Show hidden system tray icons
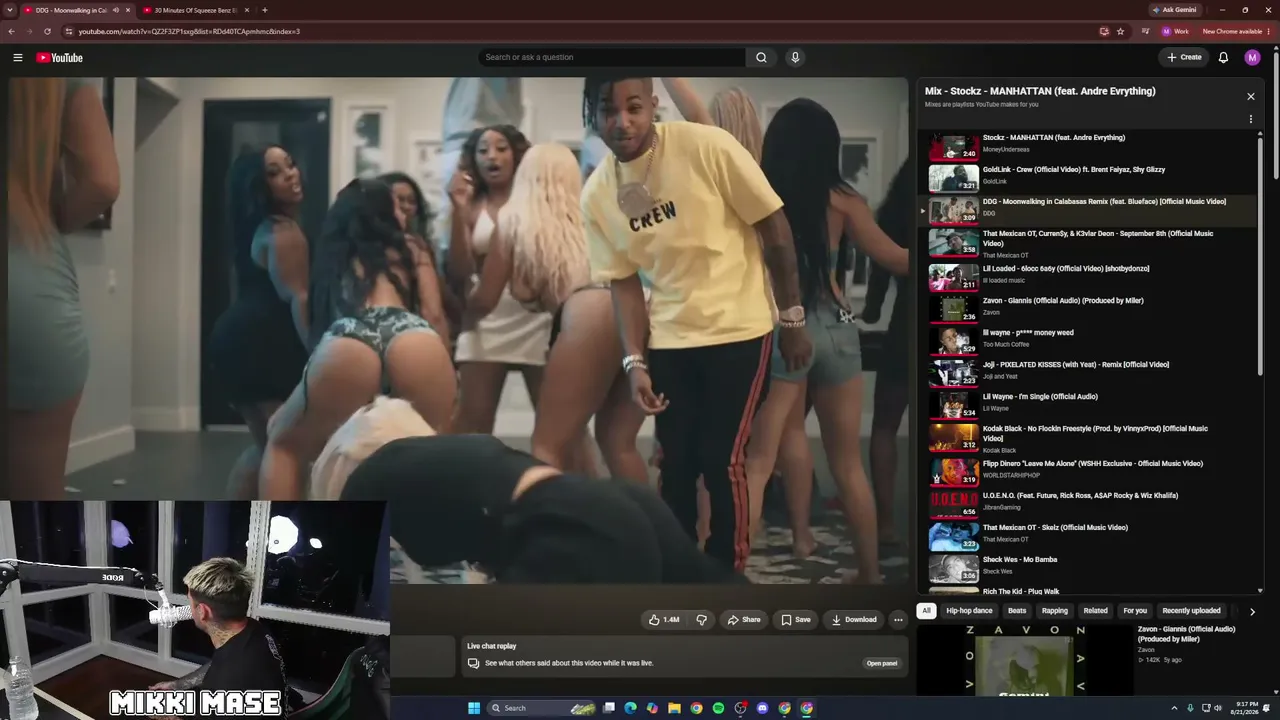The width and height of the screenshot is (1280, 720). (1174, 708)
